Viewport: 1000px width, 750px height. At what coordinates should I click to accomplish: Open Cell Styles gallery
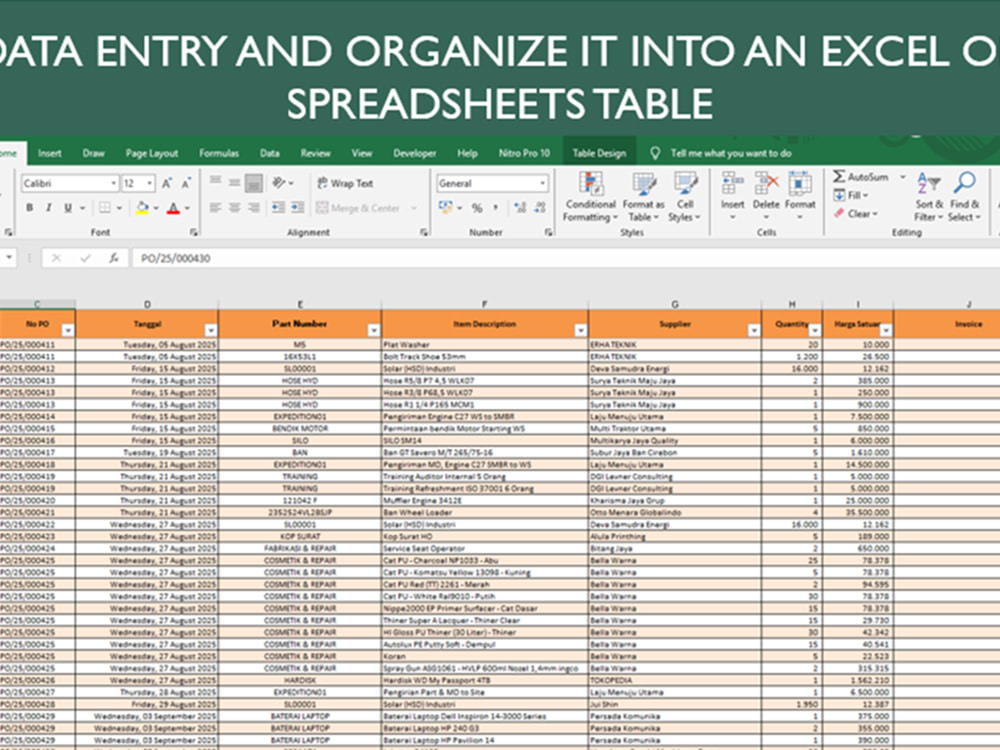685,197
